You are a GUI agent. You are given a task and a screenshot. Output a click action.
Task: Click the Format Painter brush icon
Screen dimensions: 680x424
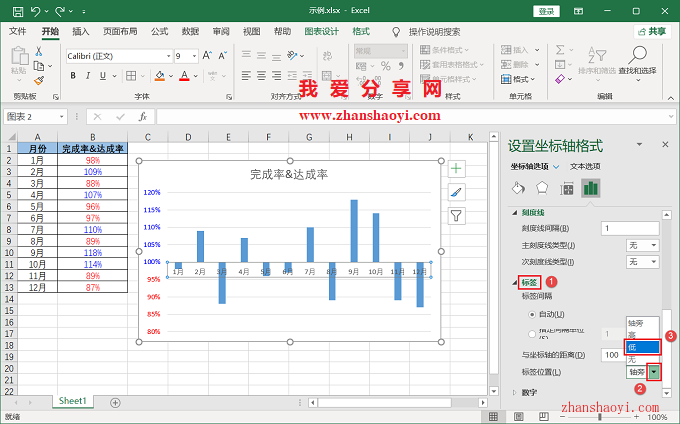coord(39,80)
